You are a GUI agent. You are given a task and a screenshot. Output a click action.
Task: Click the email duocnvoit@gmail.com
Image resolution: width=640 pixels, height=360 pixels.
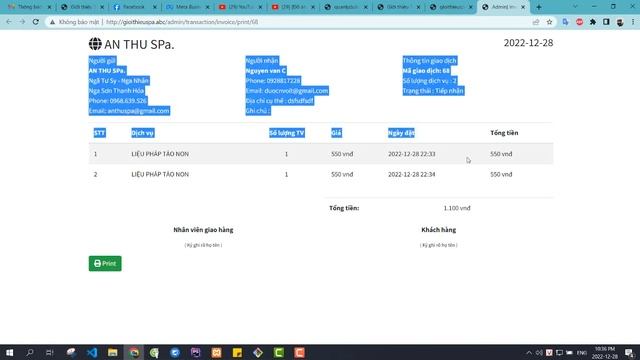[296, 91]
